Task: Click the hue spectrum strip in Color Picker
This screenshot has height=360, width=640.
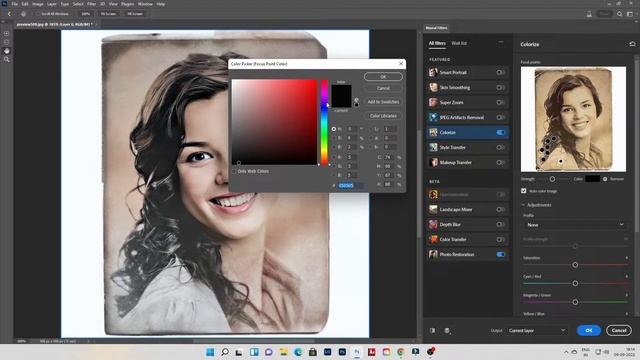Action: point(324,122)
